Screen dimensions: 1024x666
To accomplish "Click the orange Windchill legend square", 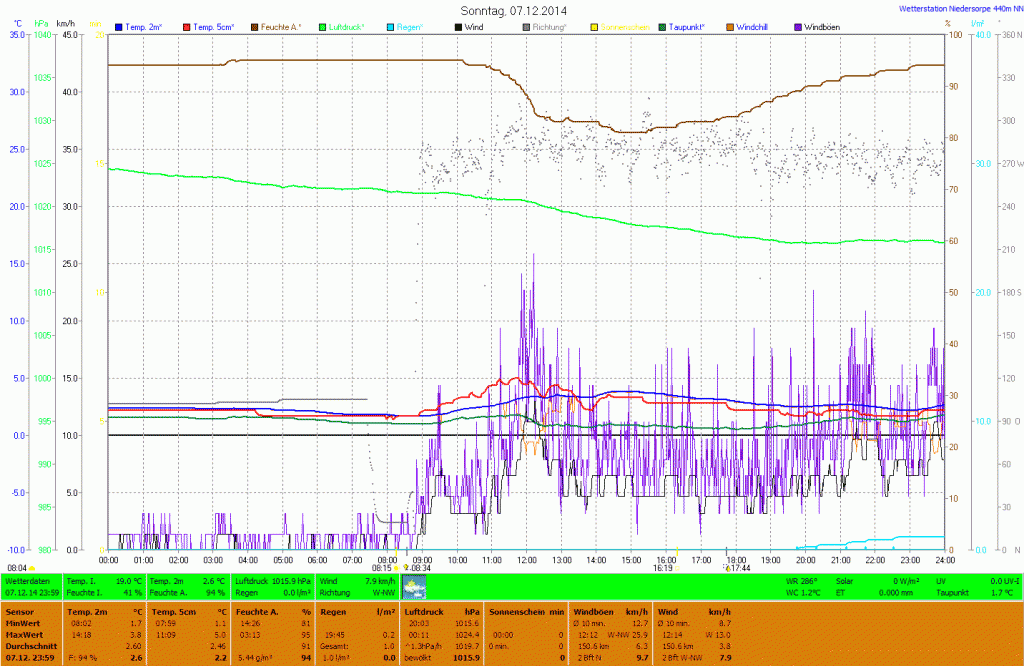I will pyautogui.click(x=729, y=26).
